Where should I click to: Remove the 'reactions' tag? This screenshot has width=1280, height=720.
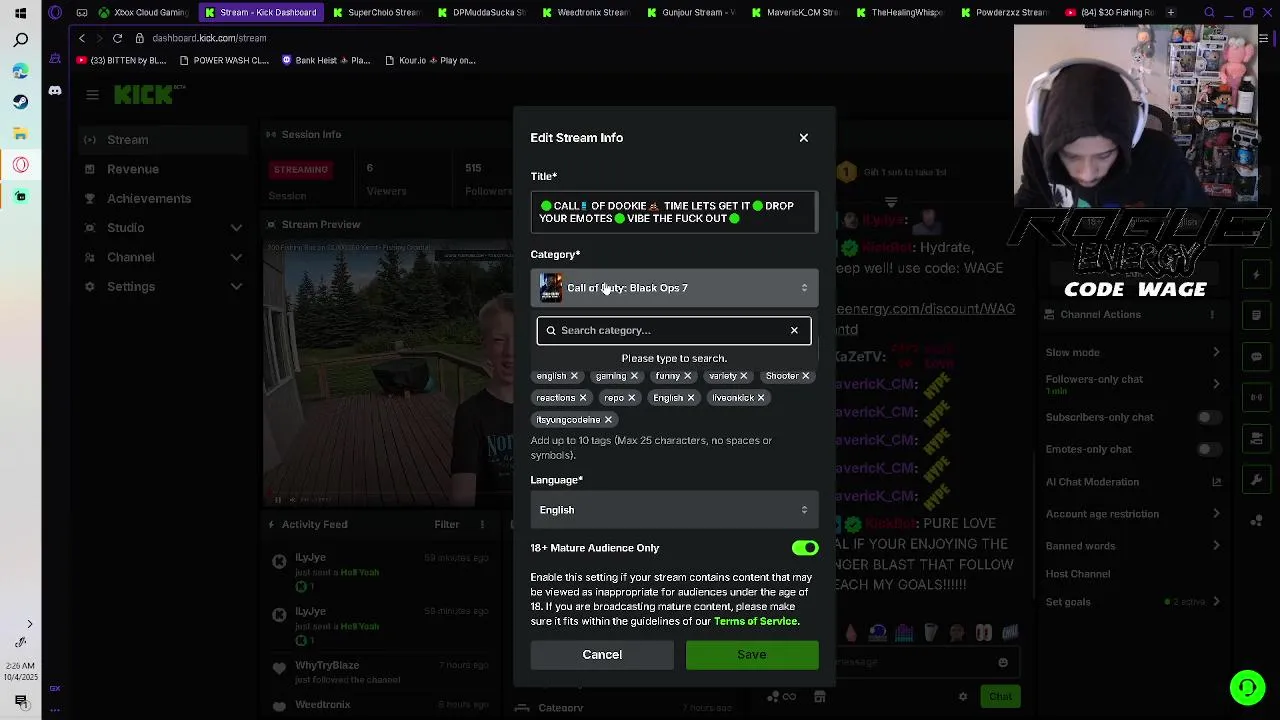[582, 398]
